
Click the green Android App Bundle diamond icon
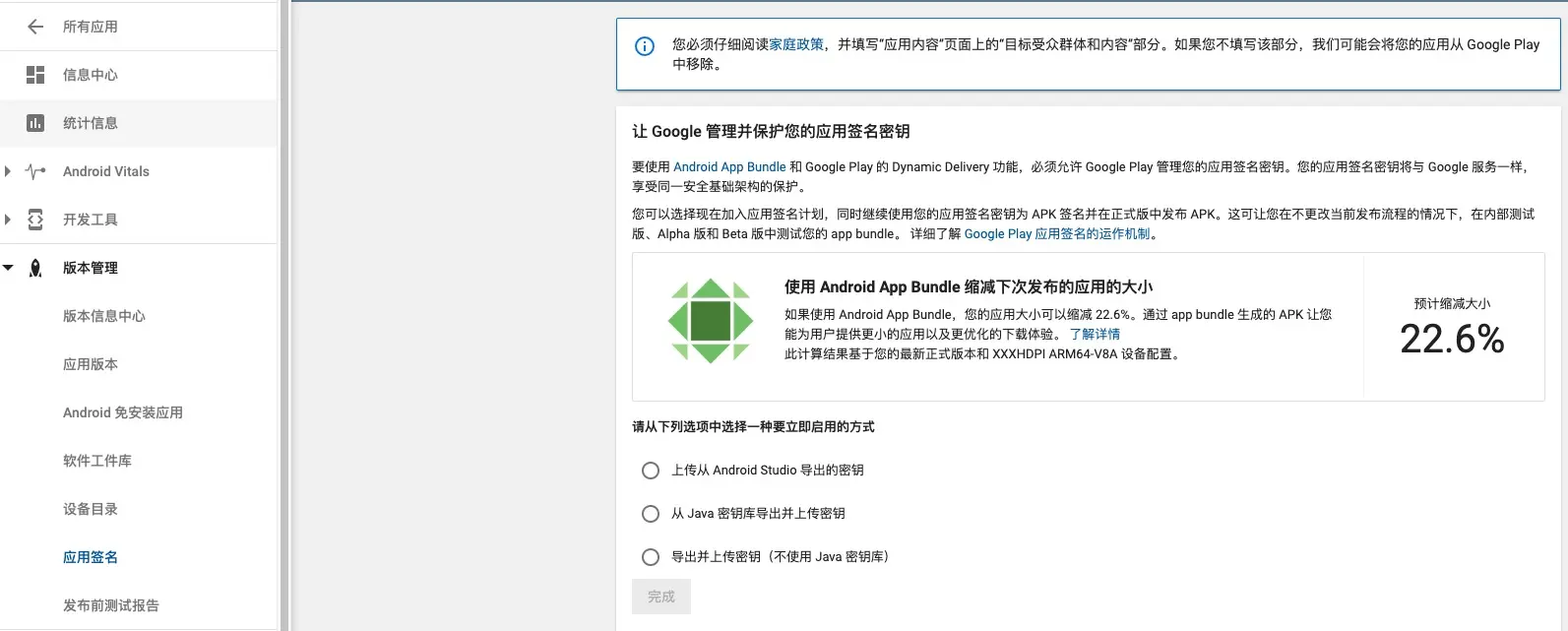[x=710, y=319]
